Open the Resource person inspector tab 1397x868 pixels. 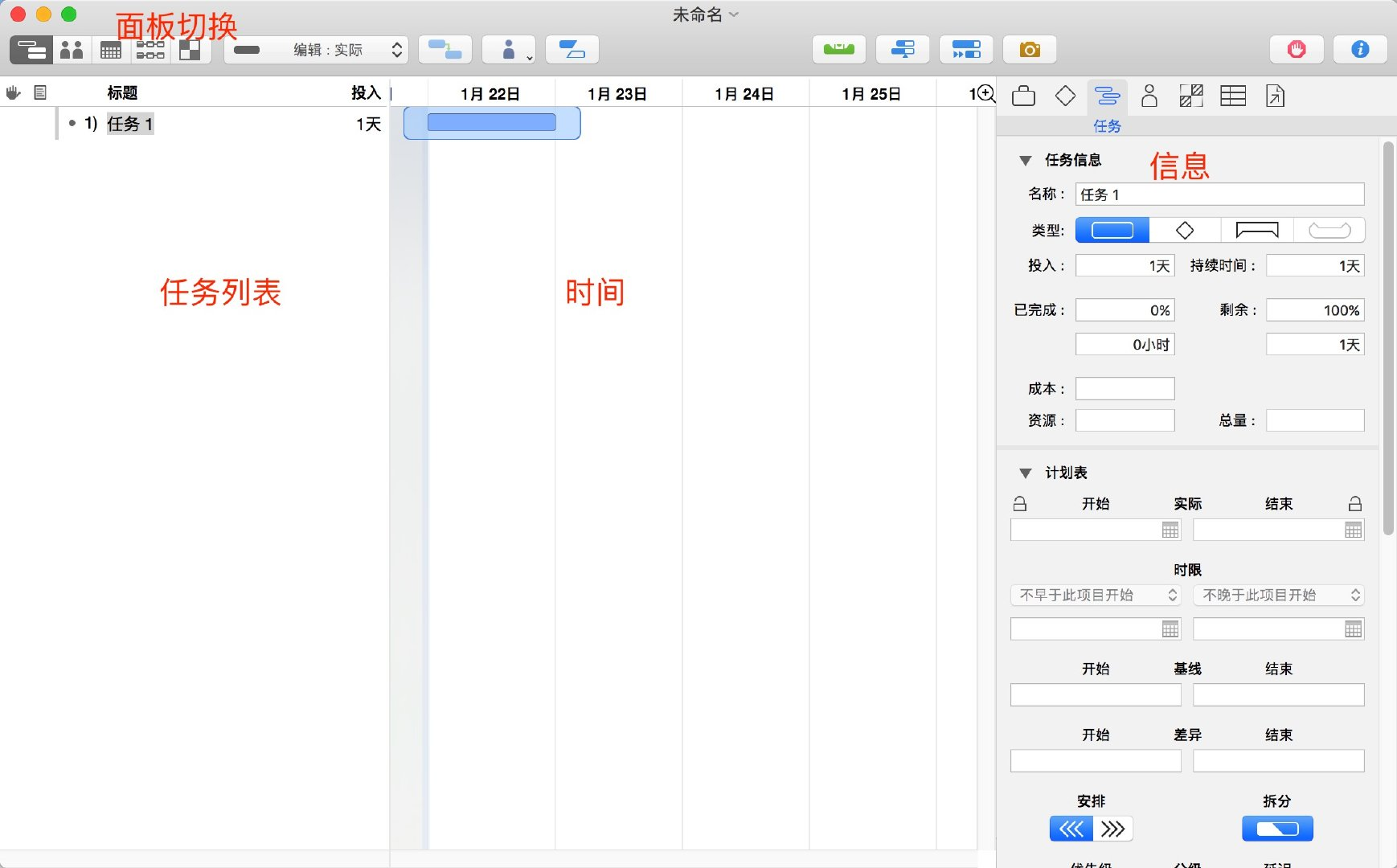[x=1149, y=96]
